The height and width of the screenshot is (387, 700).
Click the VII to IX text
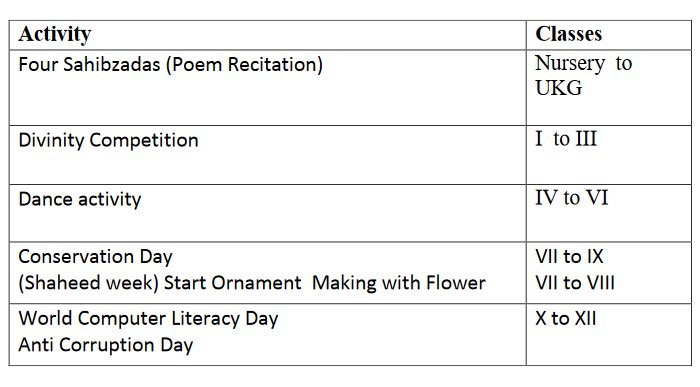[569, 257]
